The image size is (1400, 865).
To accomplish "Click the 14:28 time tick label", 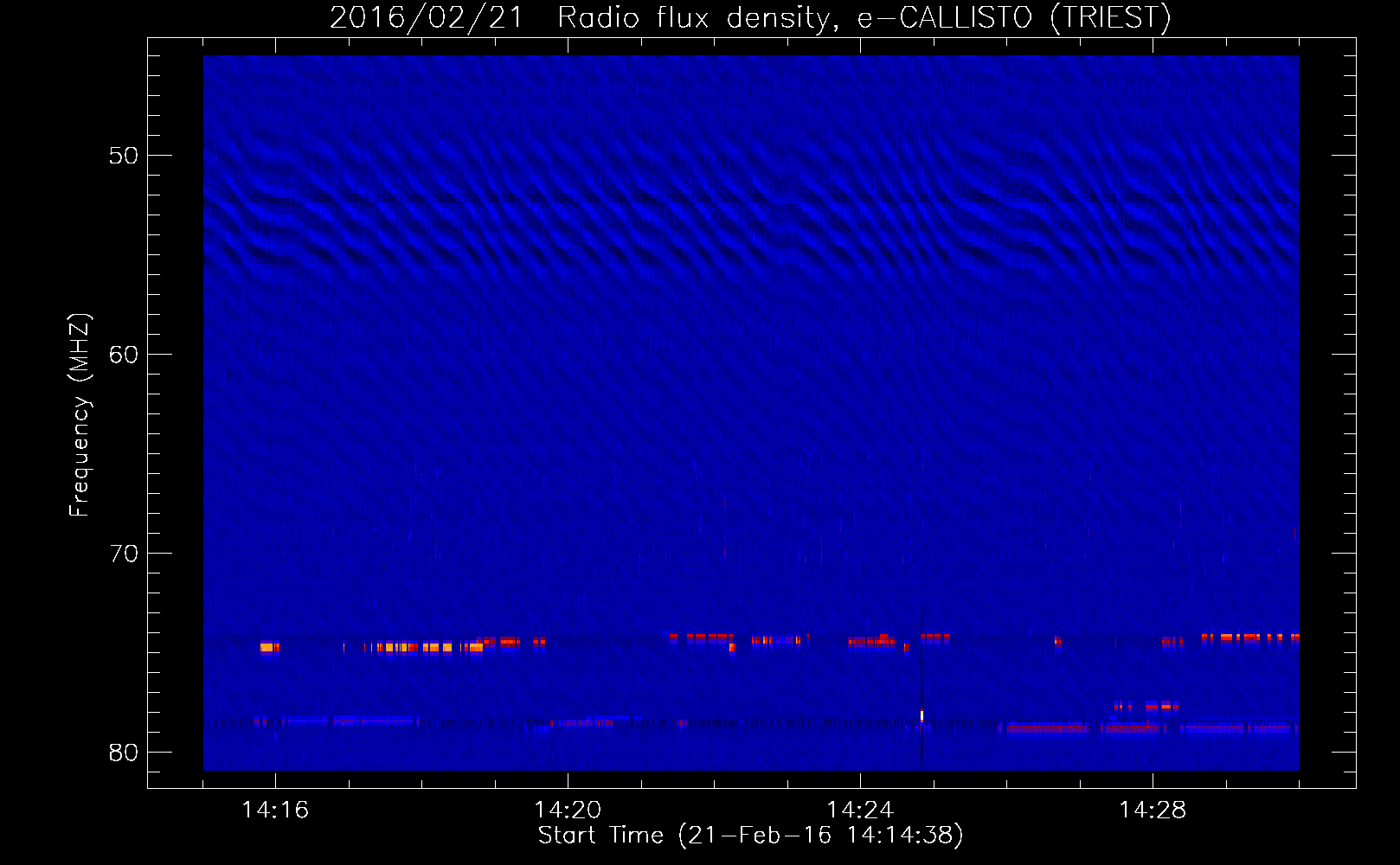I will point(1153,810).
